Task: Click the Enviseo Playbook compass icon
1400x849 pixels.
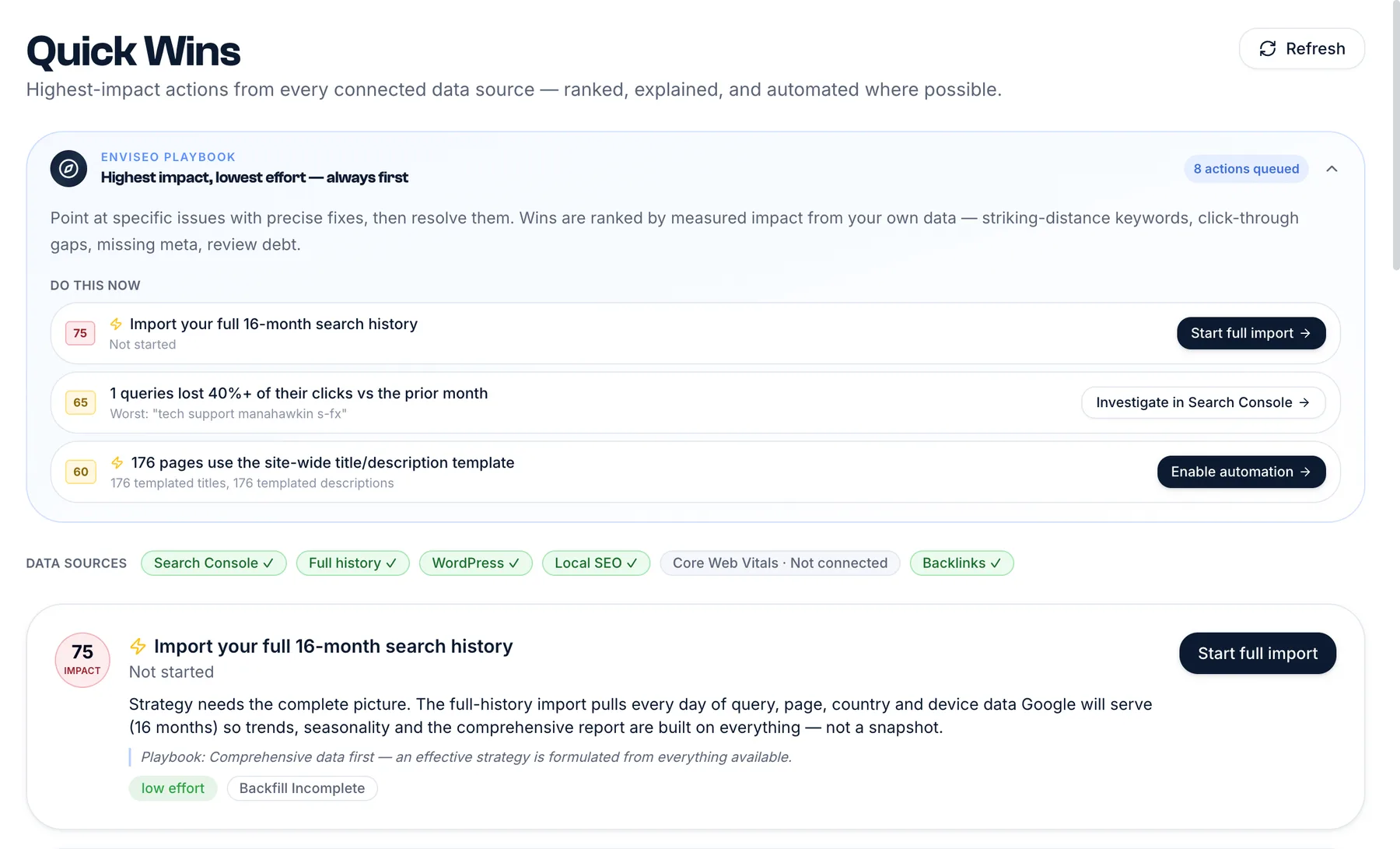Action: pos(68,168)
